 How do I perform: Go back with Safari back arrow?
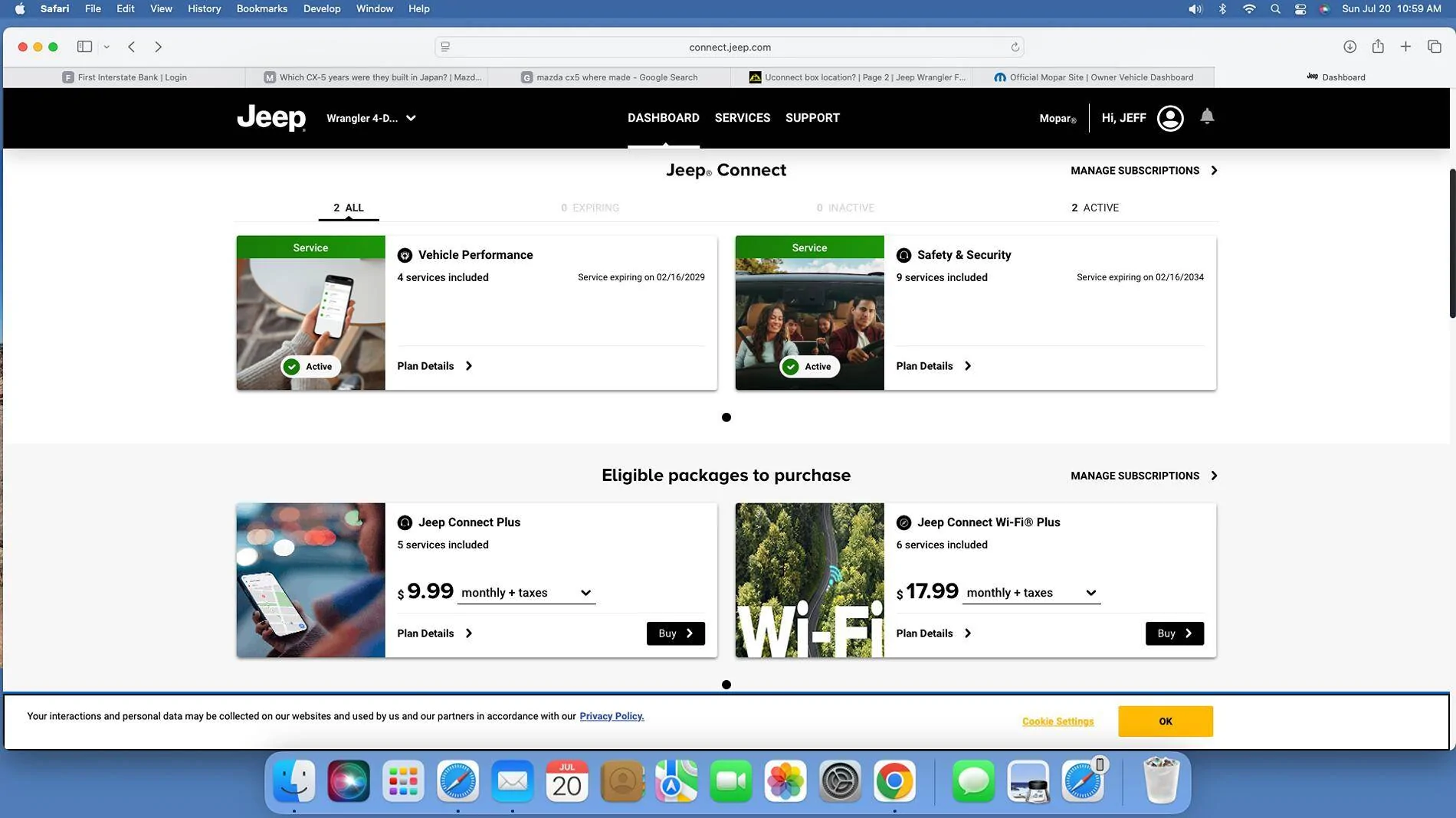(132, 47)
